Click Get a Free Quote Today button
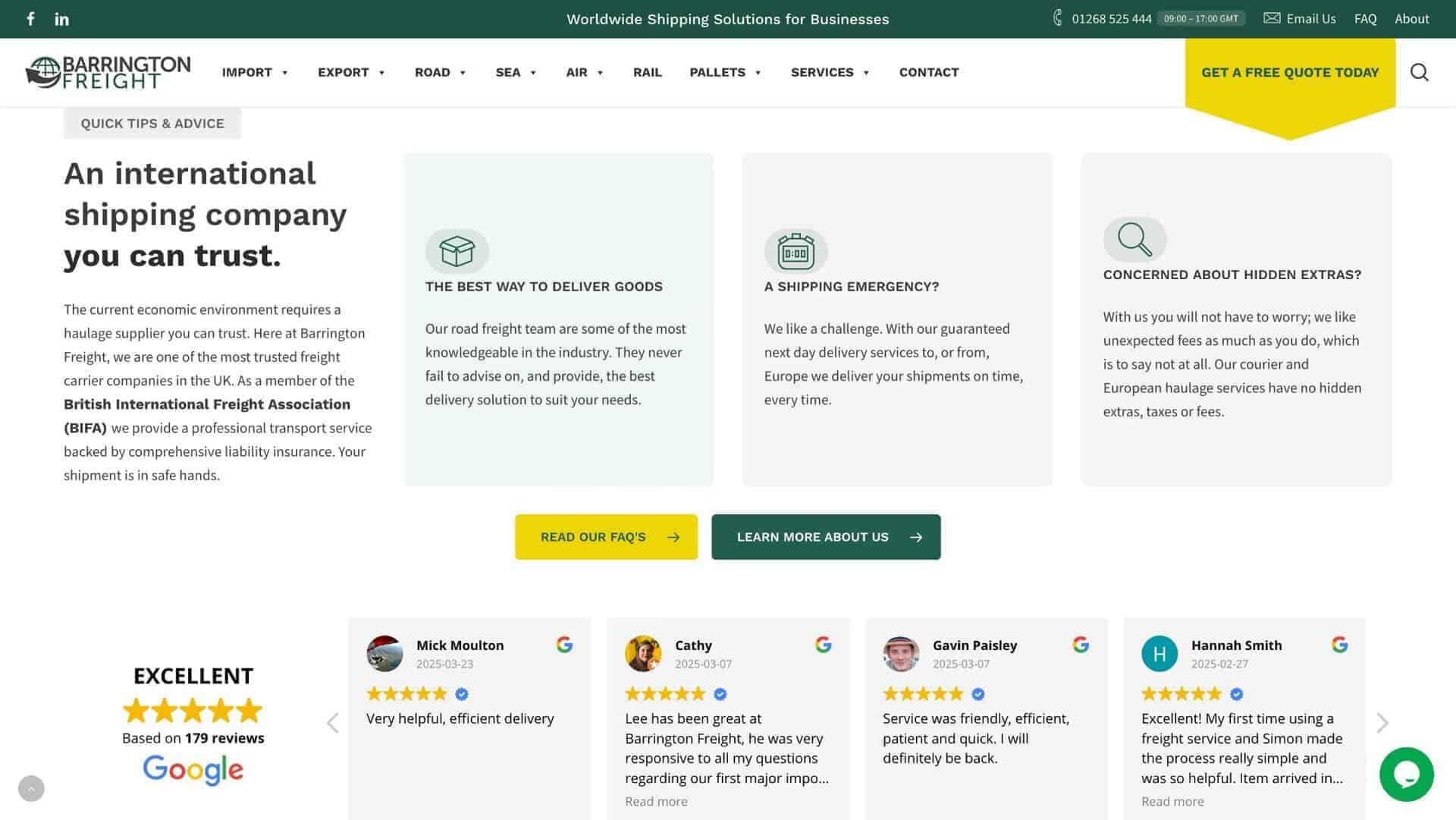 1289,72
